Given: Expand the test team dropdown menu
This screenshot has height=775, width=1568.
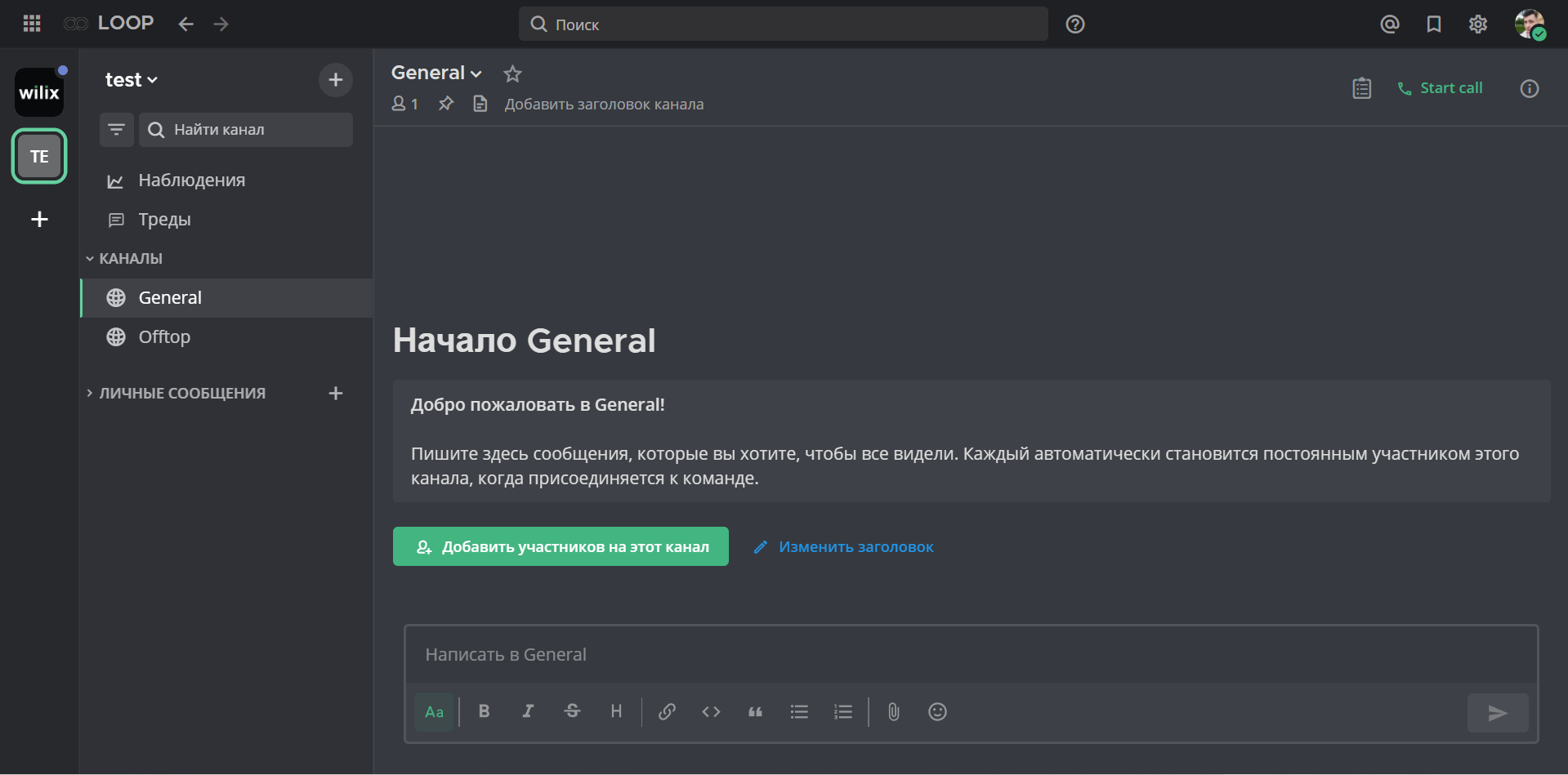Looking at the screenshot, I should coord(131,80).
